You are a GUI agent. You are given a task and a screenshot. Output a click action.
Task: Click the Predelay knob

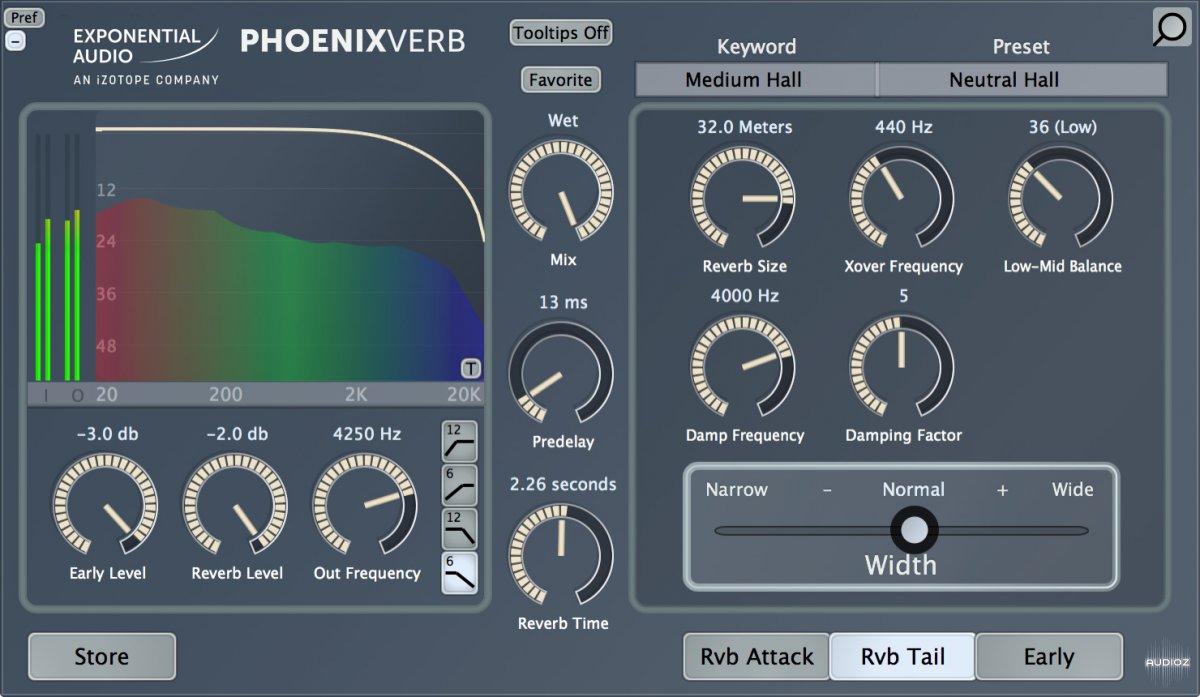click(561, 373)
